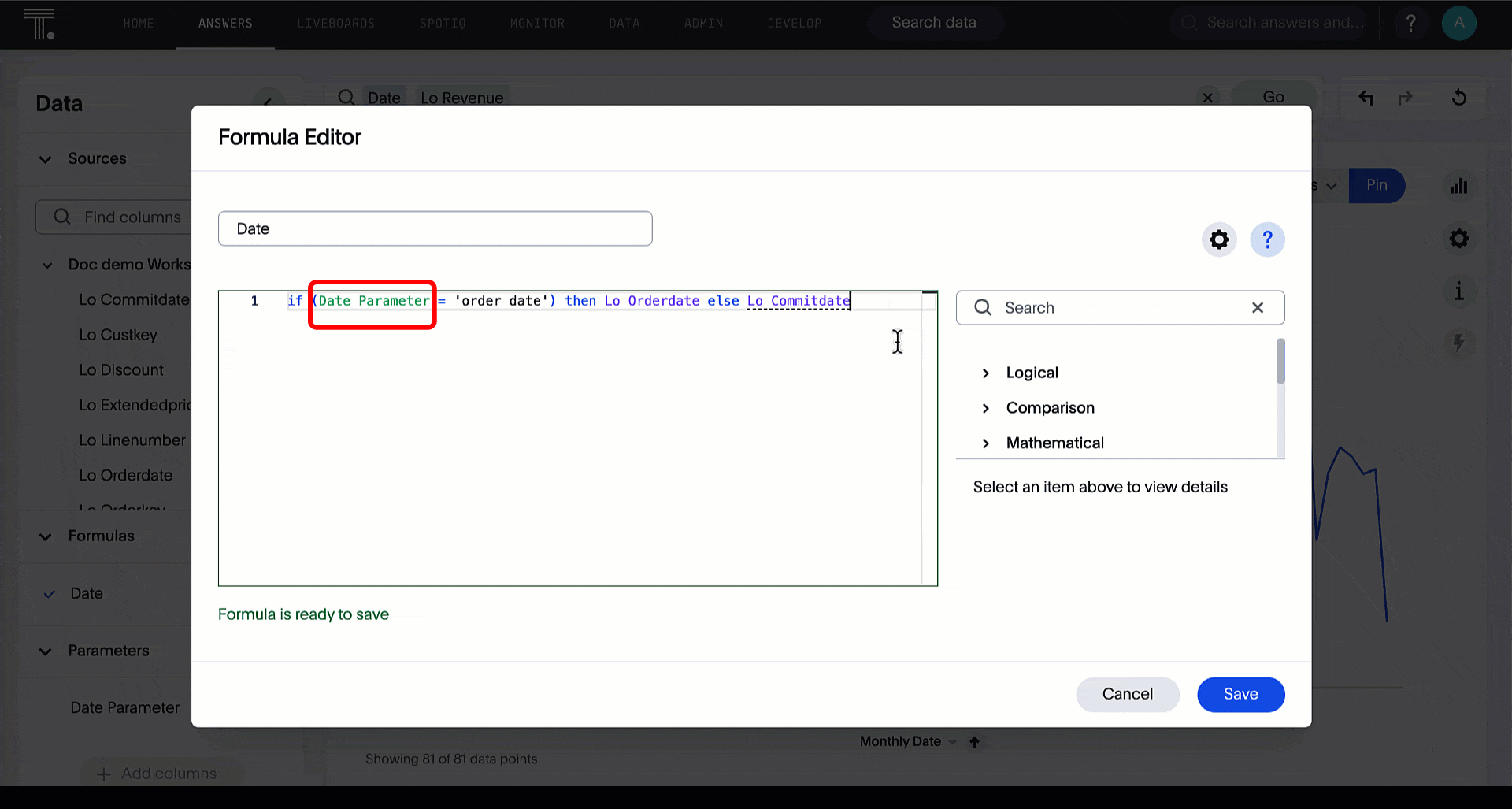1512x809 pixels.
Task: Open user profile avatar
Action: coord(1458,23)
